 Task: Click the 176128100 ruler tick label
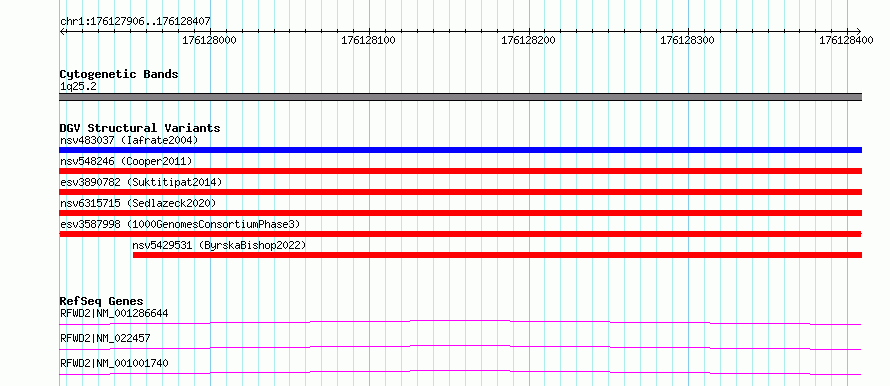coord(368,40)
